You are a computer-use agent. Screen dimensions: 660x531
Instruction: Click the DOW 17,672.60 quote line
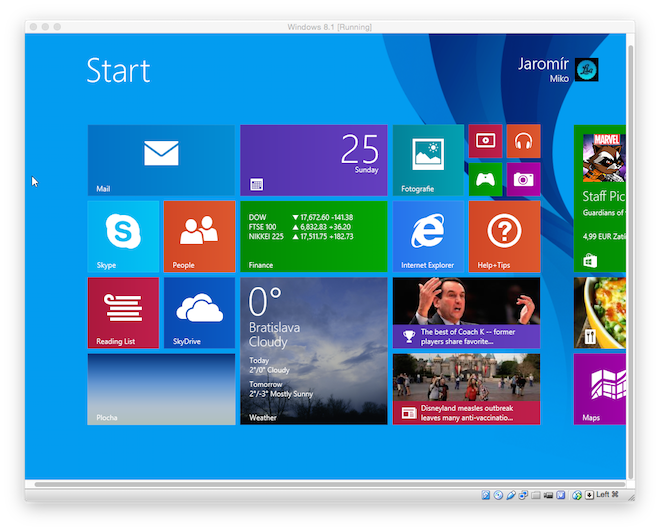301,218
